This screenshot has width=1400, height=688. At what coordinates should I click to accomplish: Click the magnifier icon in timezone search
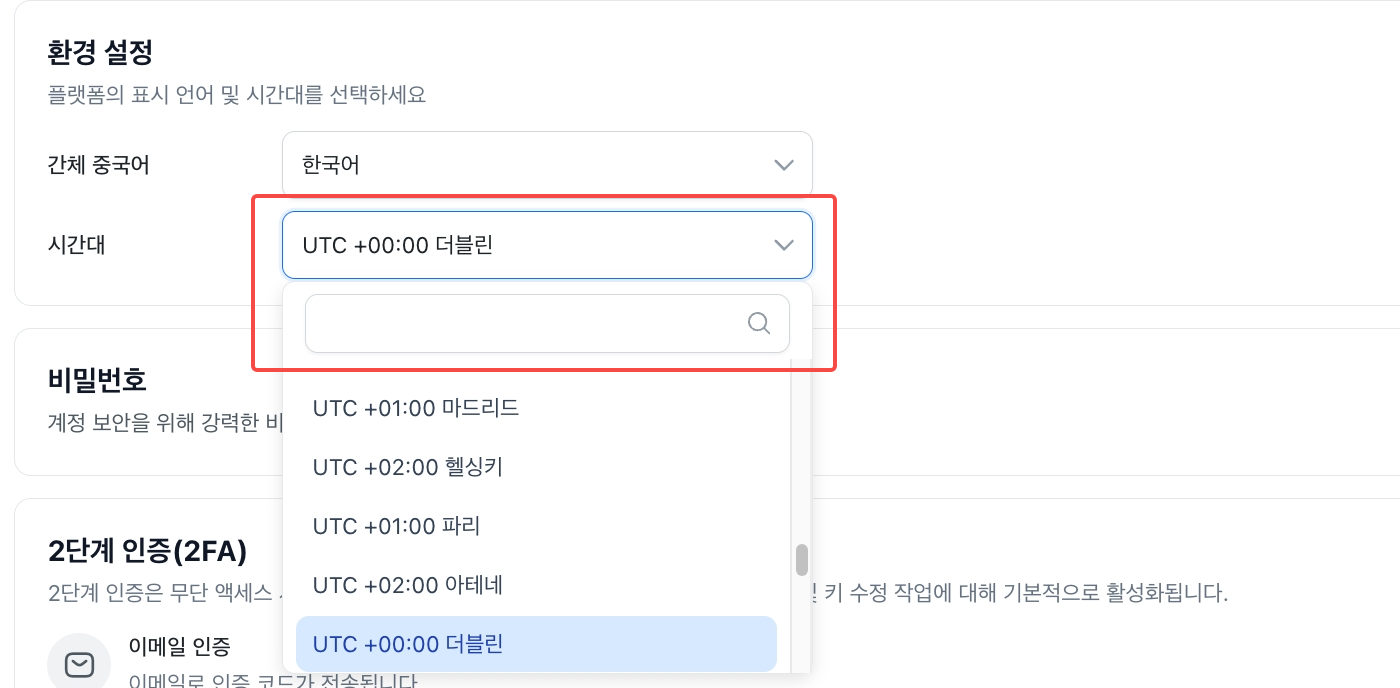[x=759, y=323]
